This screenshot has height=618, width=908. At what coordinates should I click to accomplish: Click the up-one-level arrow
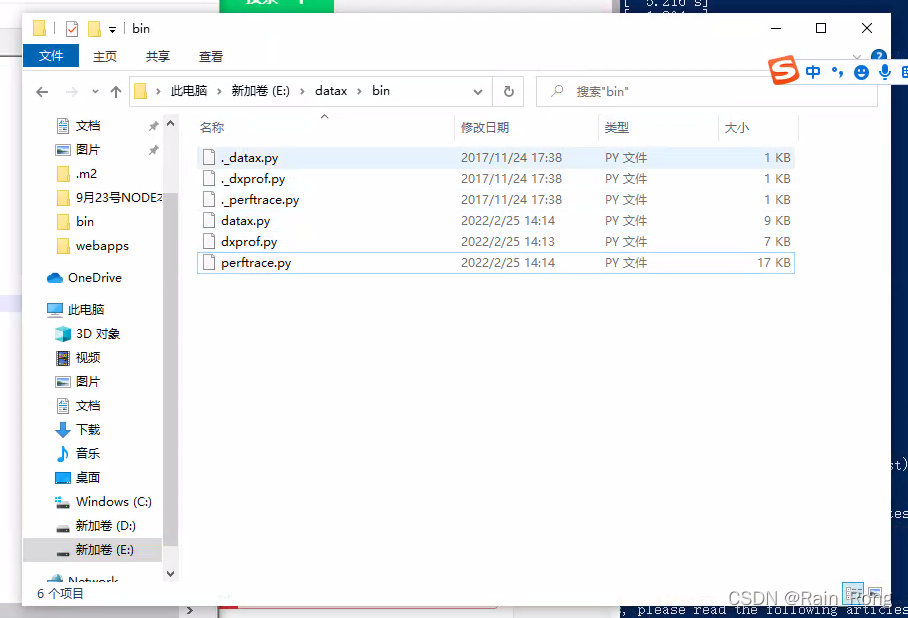(x=117, y=91)
